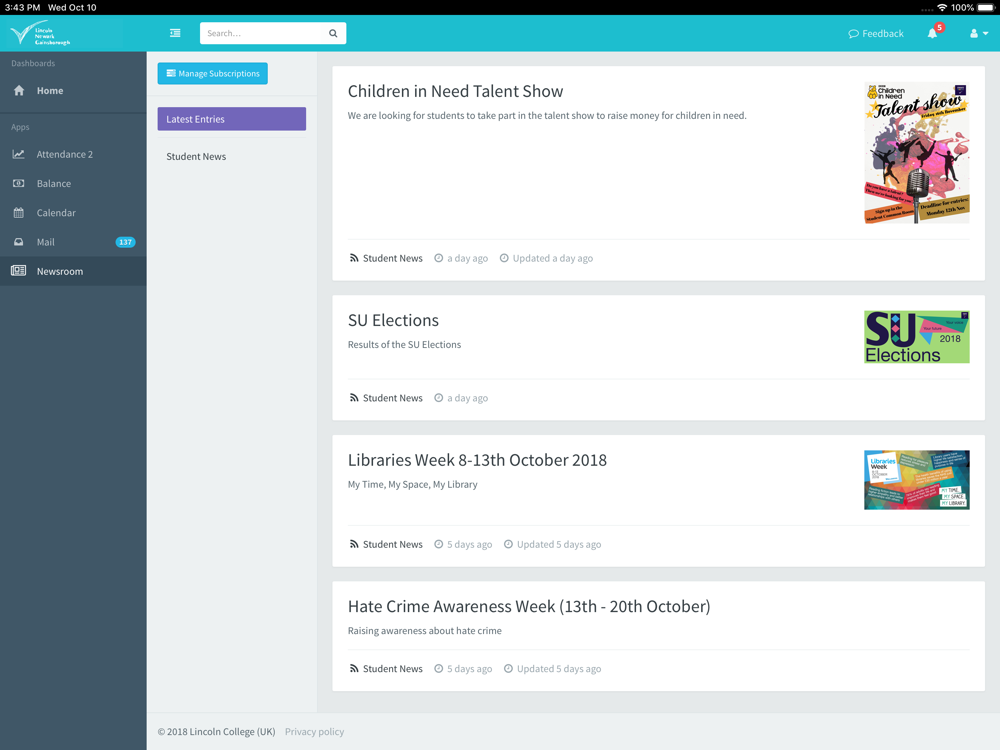Viewport: 1000px width, 750px height.
Task: Click RSS icon under Talent Show article
Action: click(354, 258)
